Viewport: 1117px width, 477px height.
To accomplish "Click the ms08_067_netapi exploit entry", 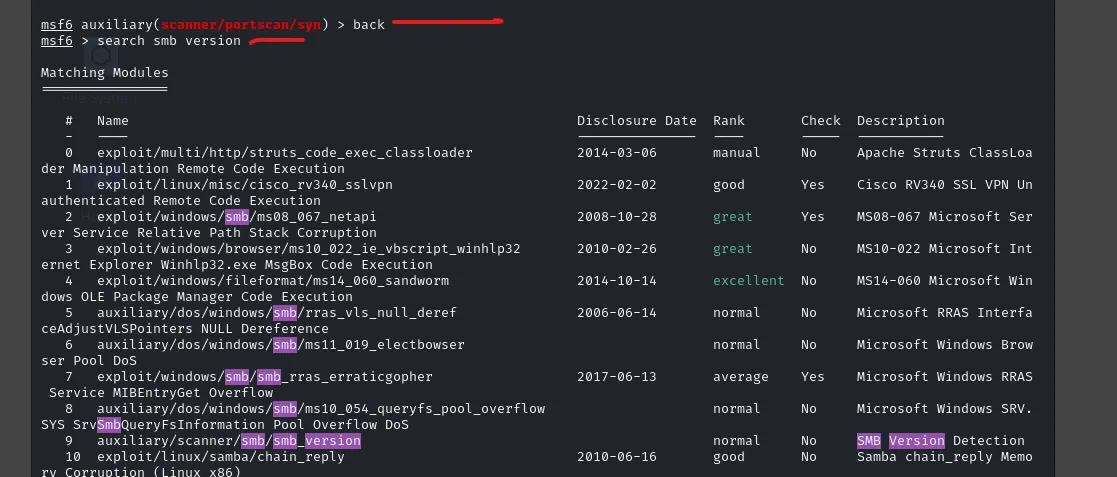I will pos(237,216).
